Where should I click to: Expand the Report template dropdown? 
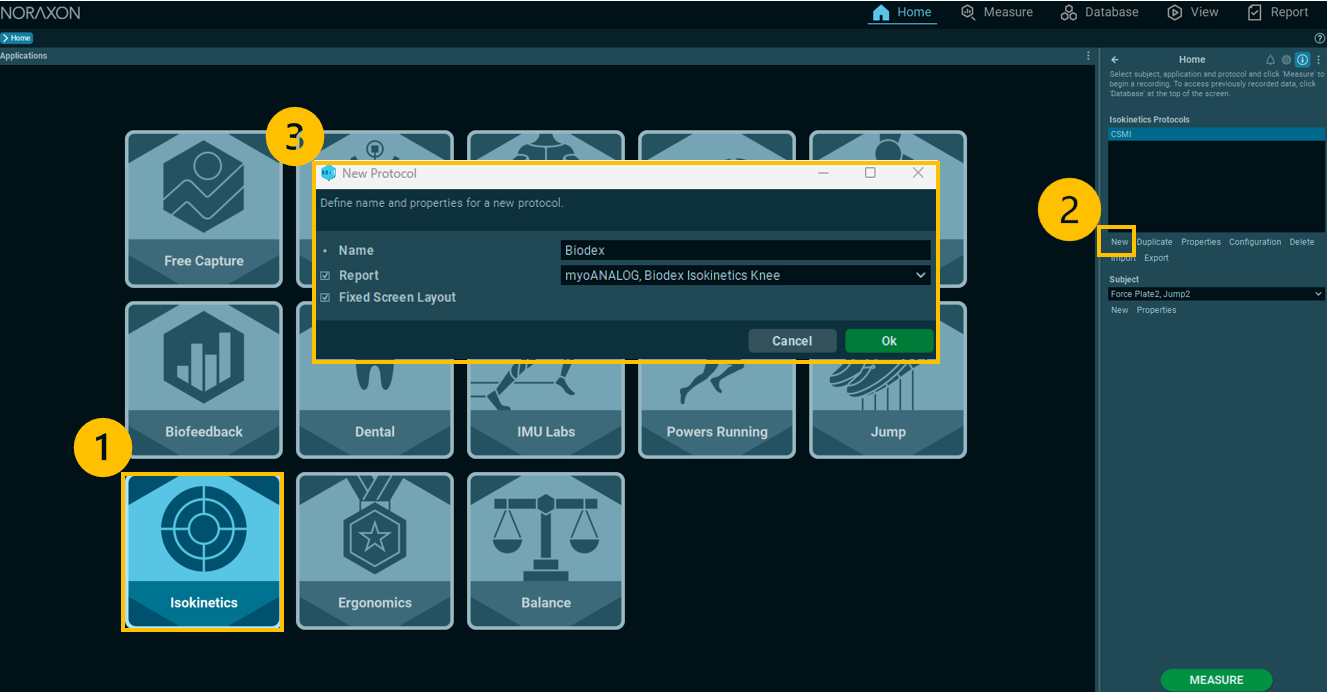pyautogui.click(x=745, y=275)
